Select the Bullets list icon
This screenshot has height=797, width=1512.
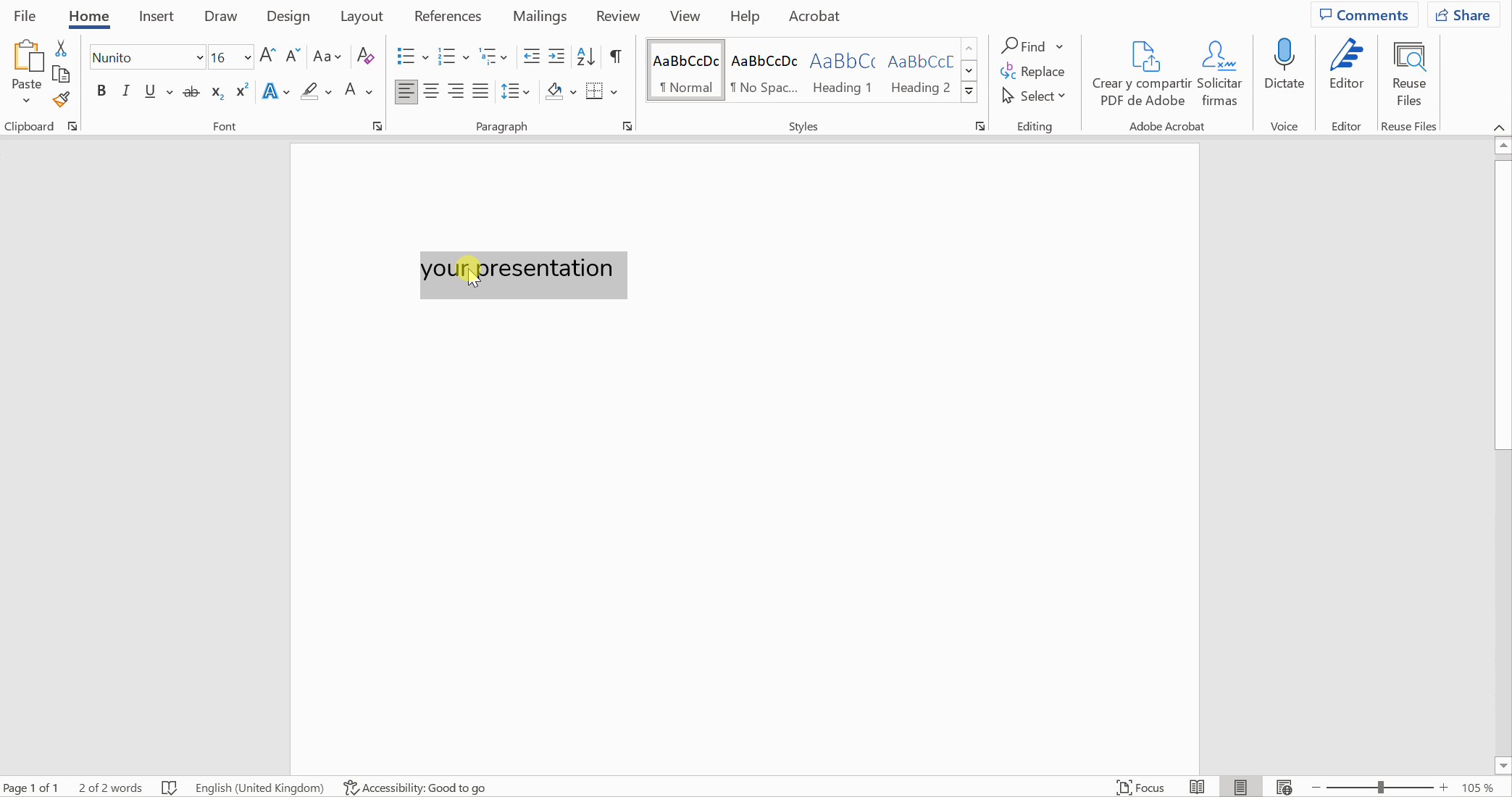click(x=405, y=57)
